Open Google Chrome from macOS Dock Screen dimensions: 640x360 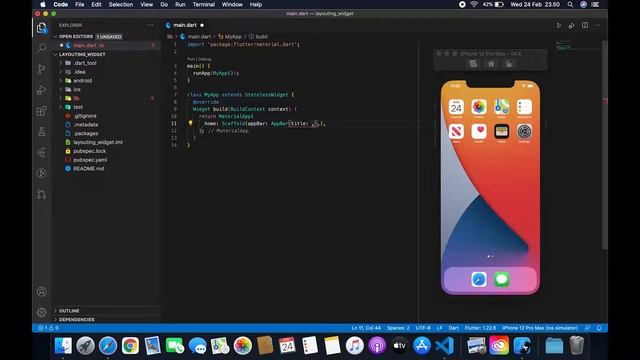pos(130,346)
